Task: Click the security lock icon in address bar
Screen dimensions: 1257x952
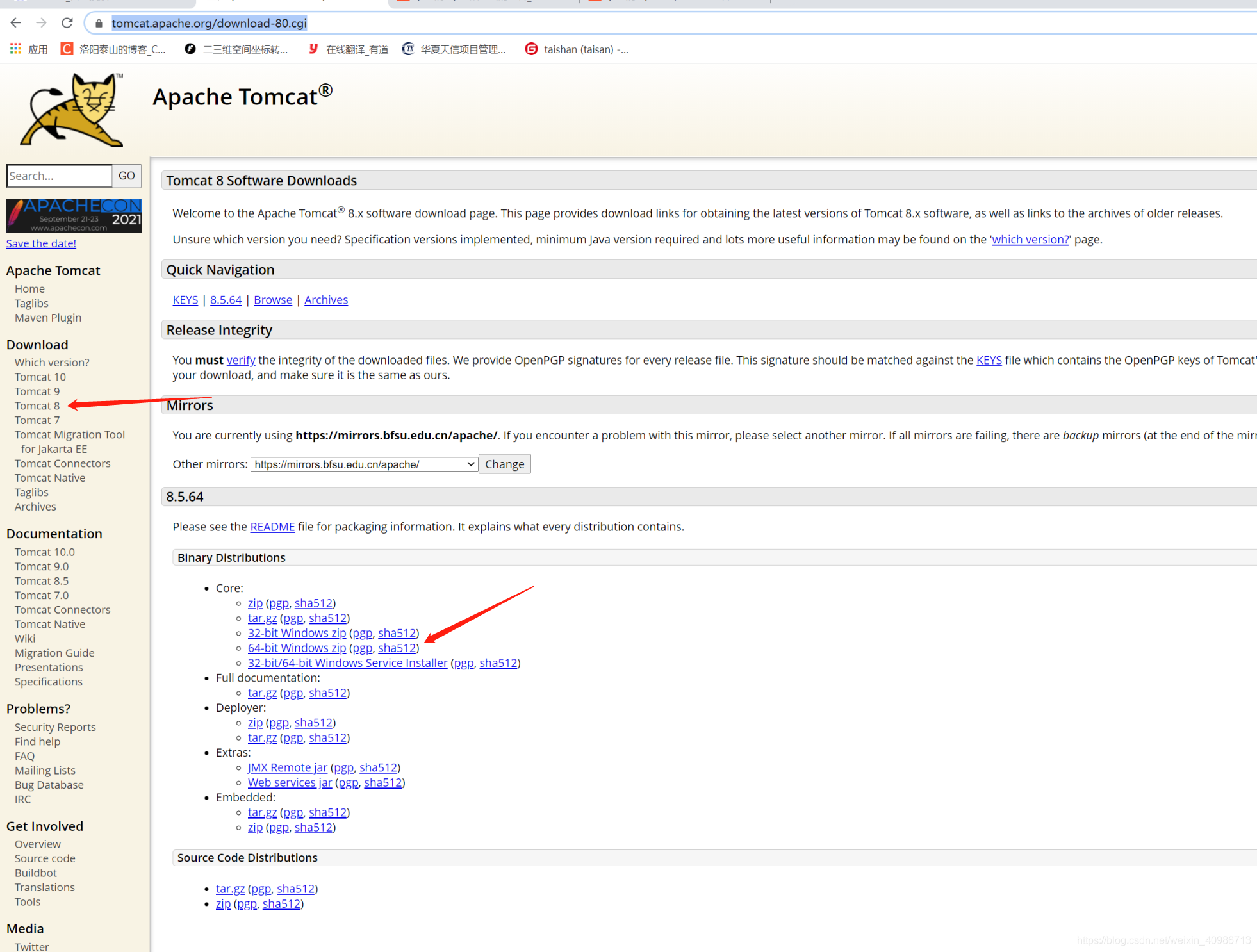Action: 98,23
